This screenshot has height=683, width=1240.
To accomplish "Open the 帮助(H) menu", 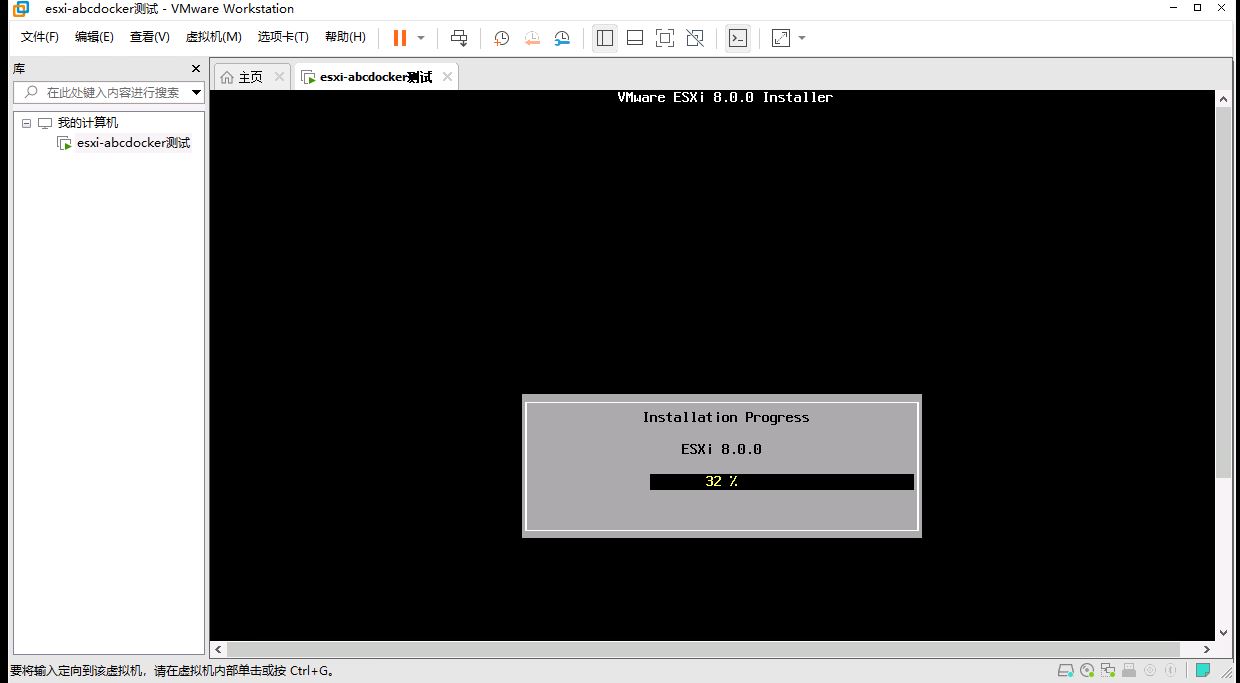I will (345, 37).
